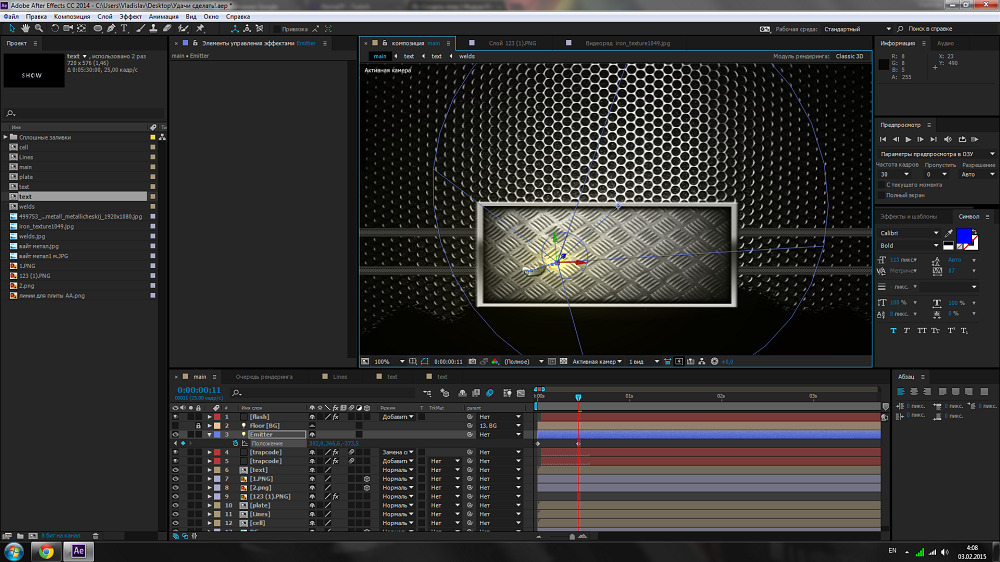The image size is (1000, 562).
Task: Hide the [text] layer 6 eye
Action: tap(175, 470)
